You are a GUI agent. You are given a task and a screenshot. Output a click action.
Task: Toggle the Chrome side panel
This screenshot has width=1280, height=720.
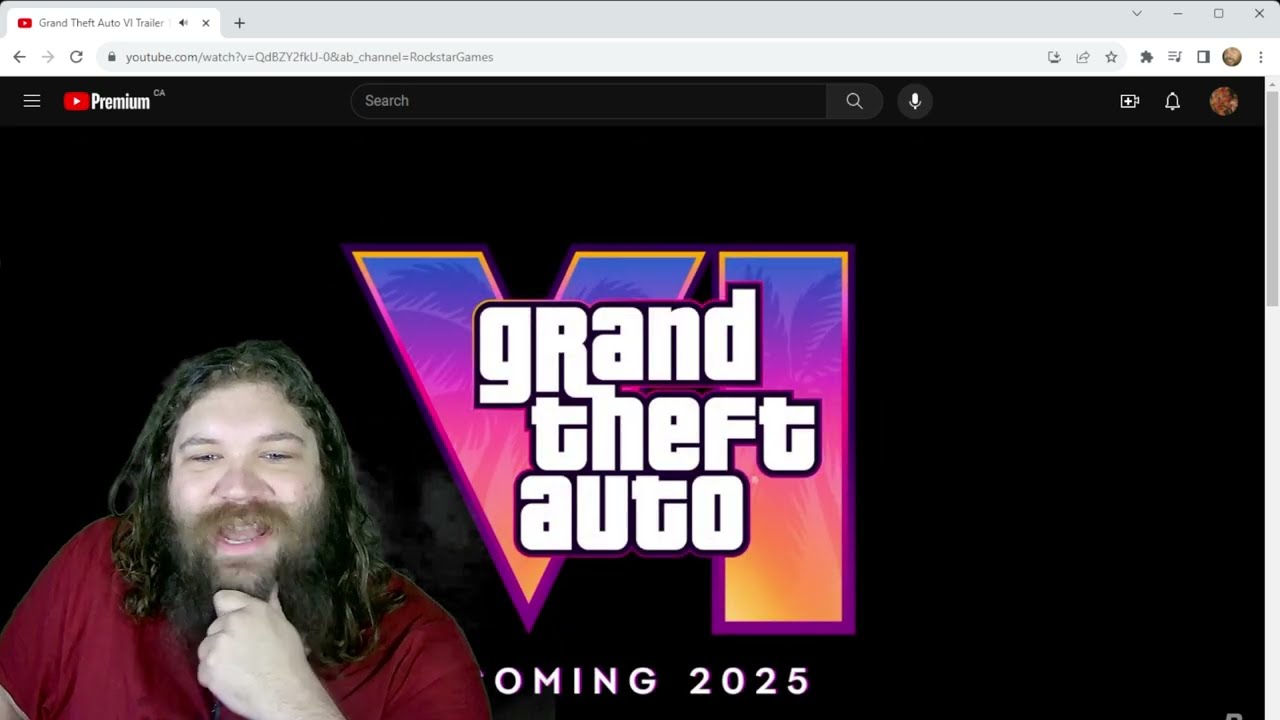point(1203,57)
